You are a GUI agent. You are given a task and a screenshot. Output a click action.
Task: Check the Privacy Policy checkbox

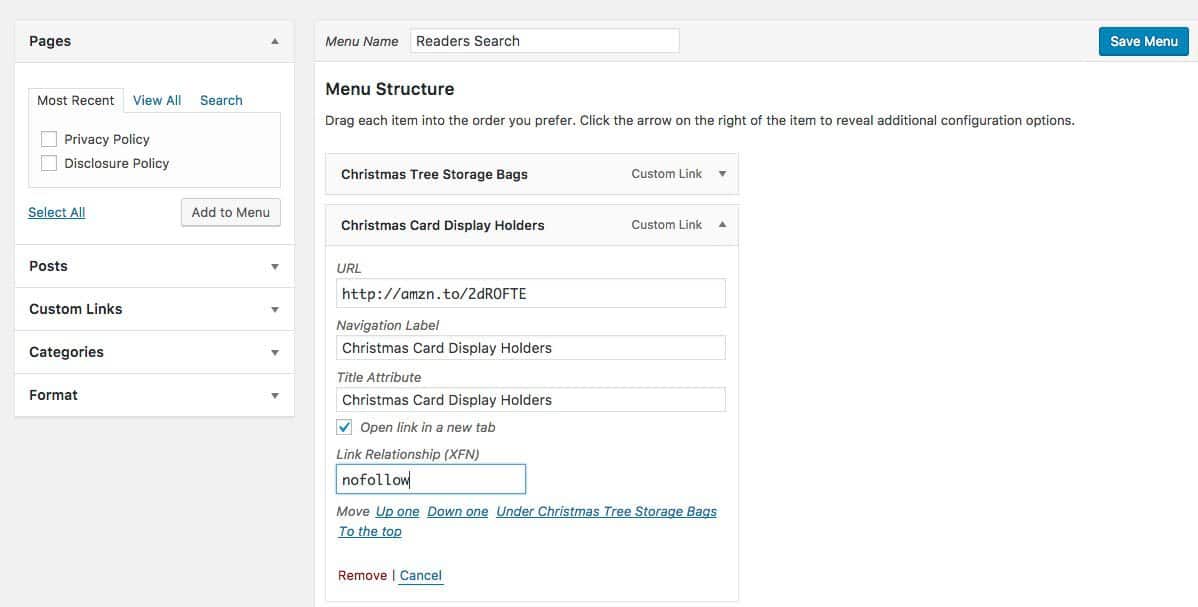[x=49, y=139]
